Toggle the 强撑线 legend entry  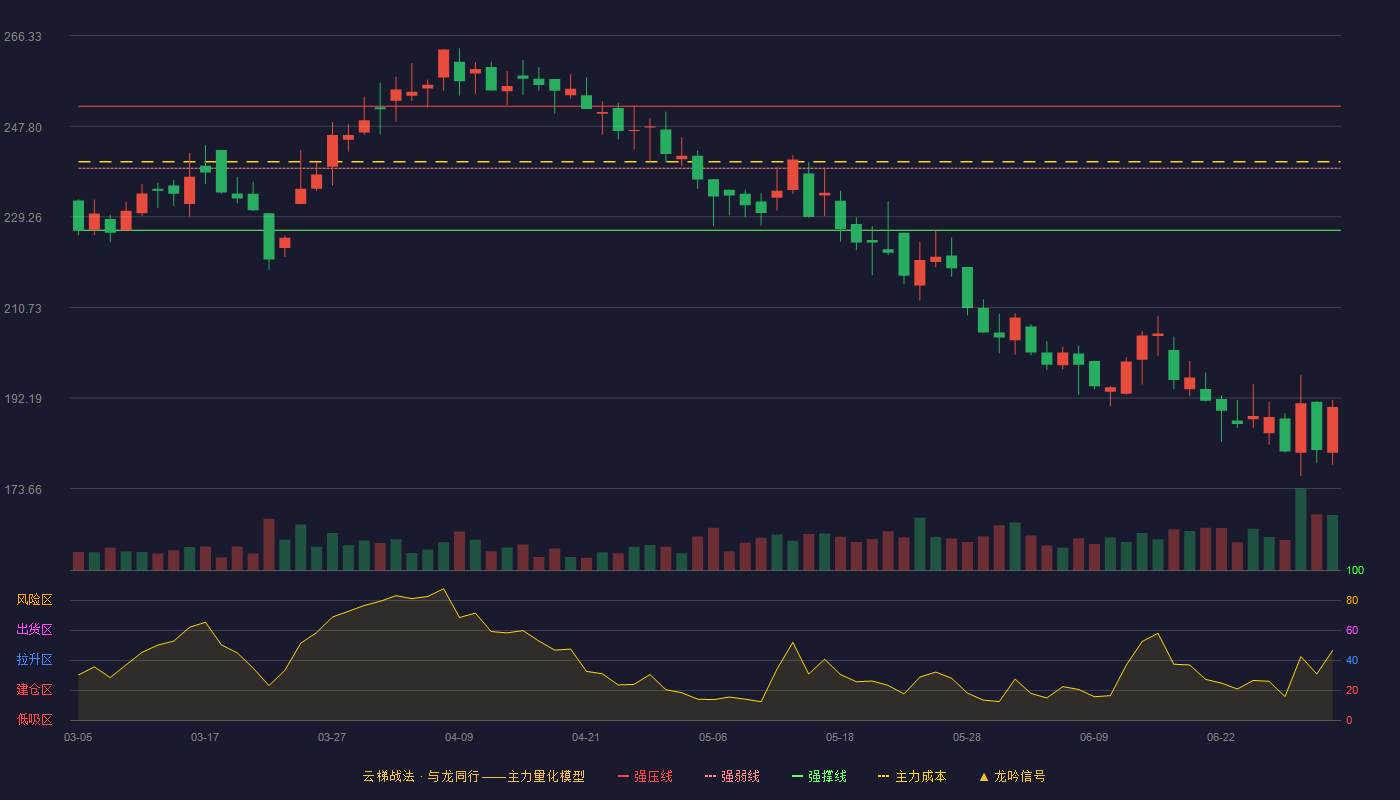[x=819, y=776]
